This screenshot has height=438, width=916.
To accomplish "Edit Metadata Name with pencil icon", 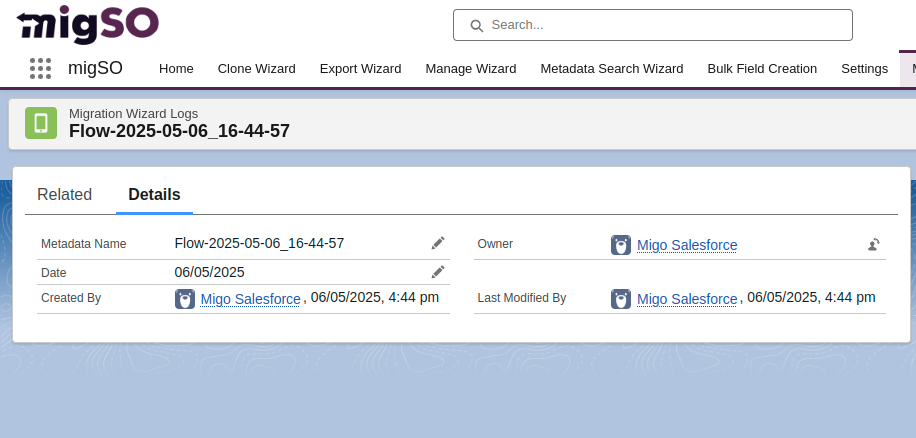I will 437,243.
